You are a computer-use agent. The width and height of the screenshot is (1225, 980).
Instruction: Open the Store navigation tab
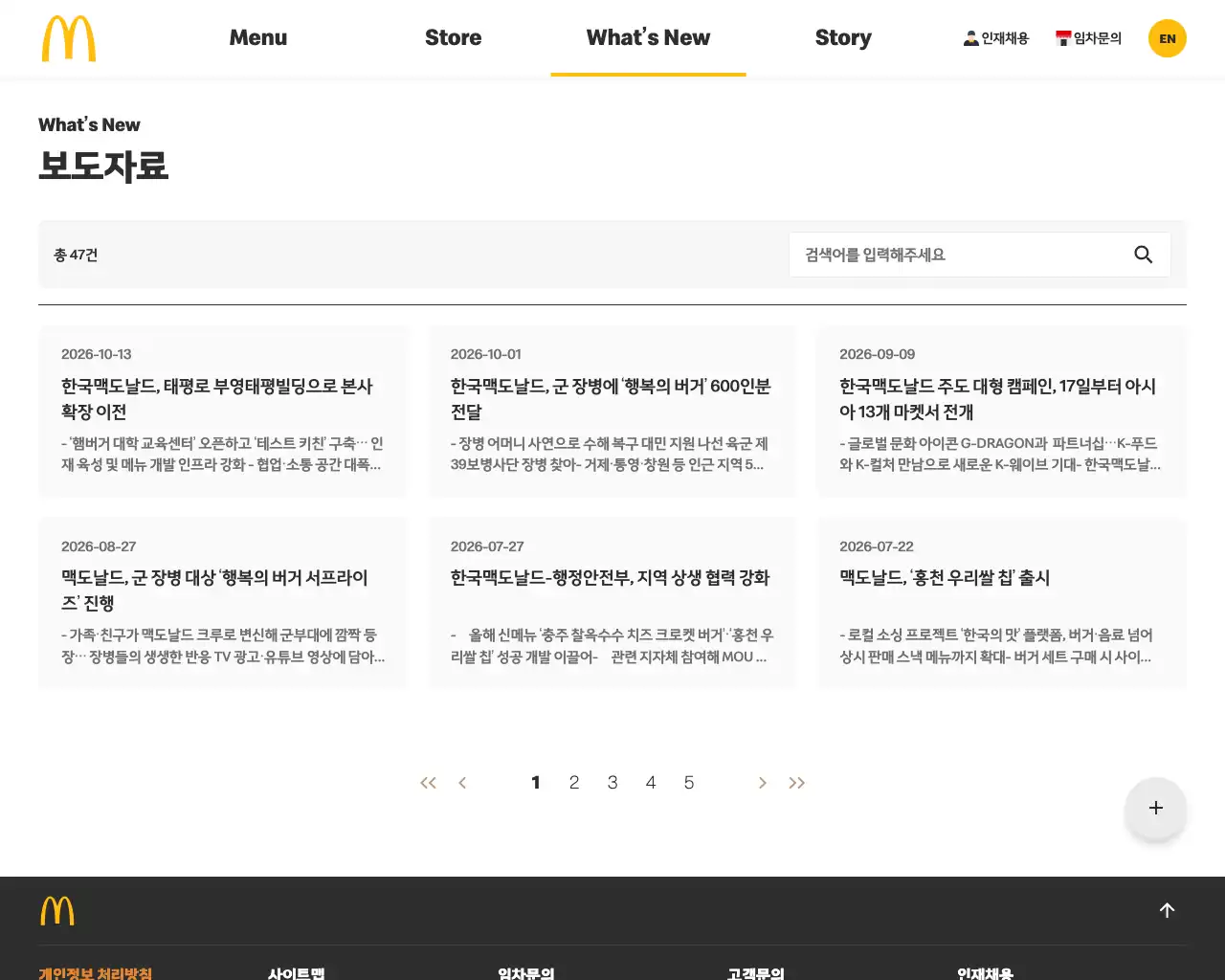(x=454, y=37)
